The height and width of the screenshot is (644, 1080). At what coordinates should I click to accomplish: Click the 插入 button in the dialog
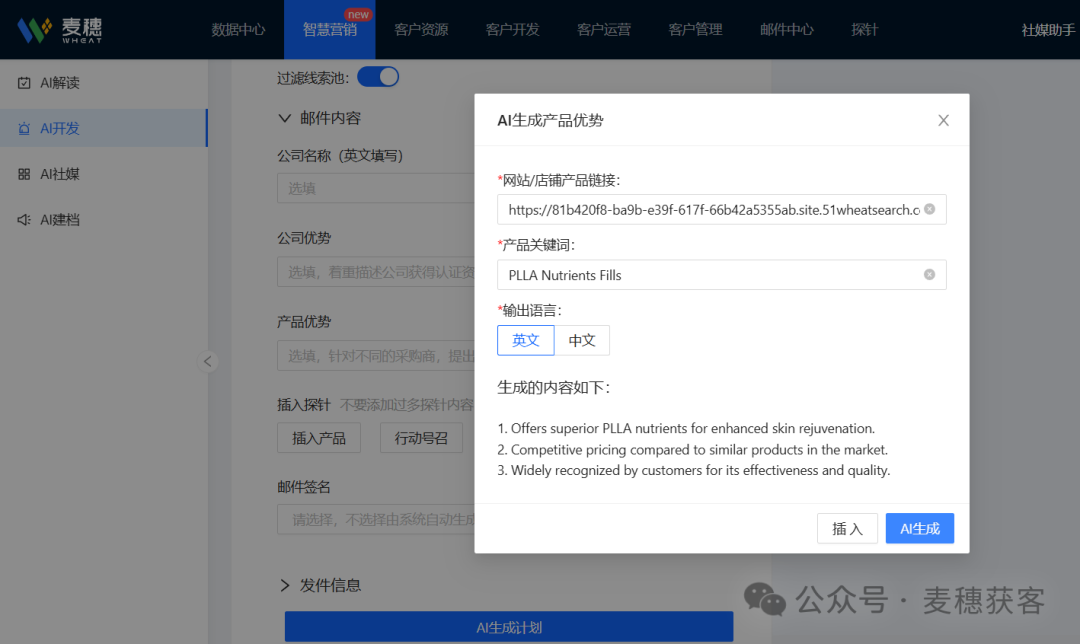click(x=847, y=528)
